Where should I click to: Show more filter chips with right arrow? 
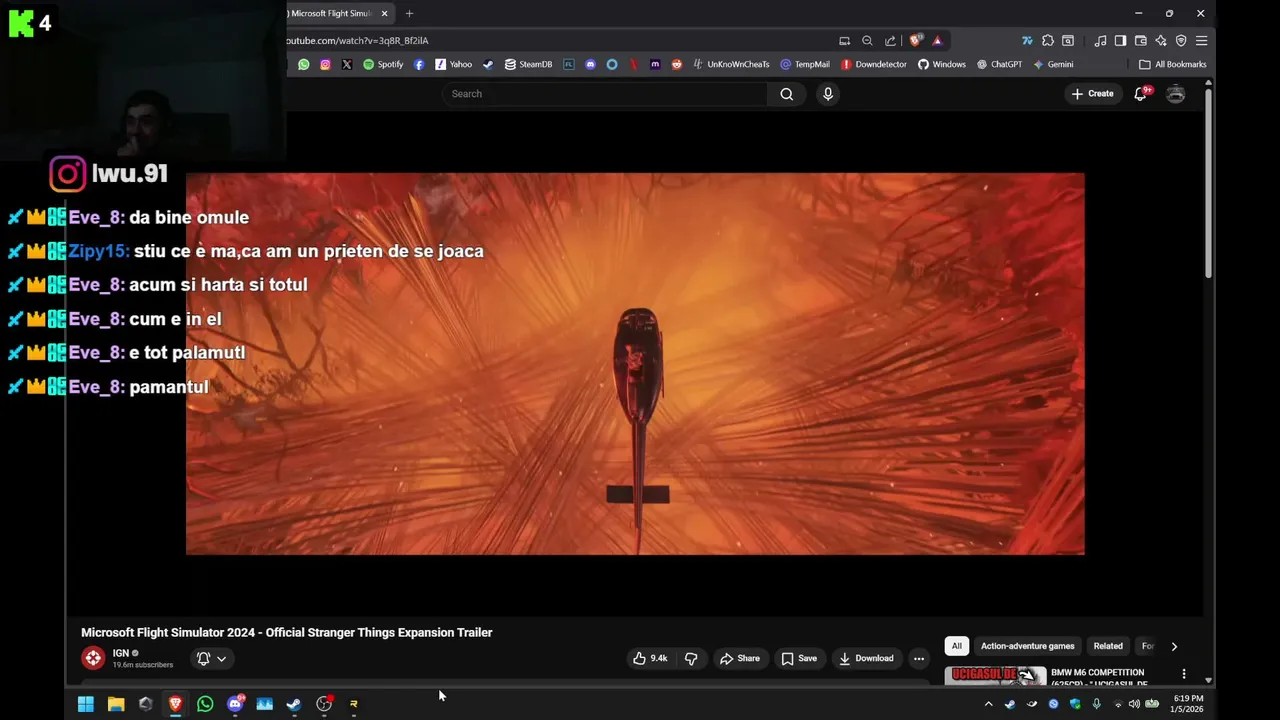click(x=1174, y=646)
